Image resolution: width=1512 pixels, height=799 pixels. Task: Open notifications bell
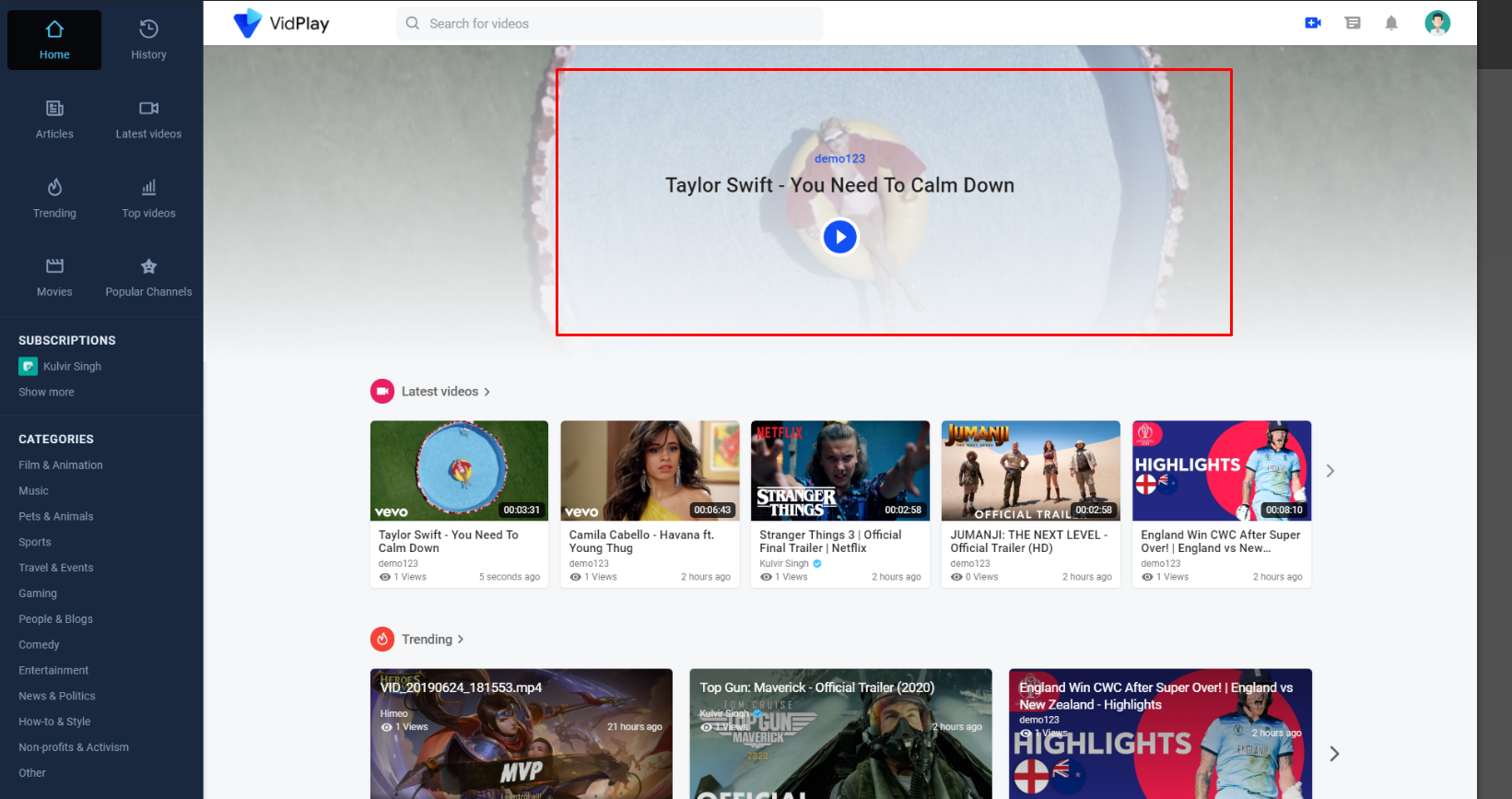(x=1391, y=23)
